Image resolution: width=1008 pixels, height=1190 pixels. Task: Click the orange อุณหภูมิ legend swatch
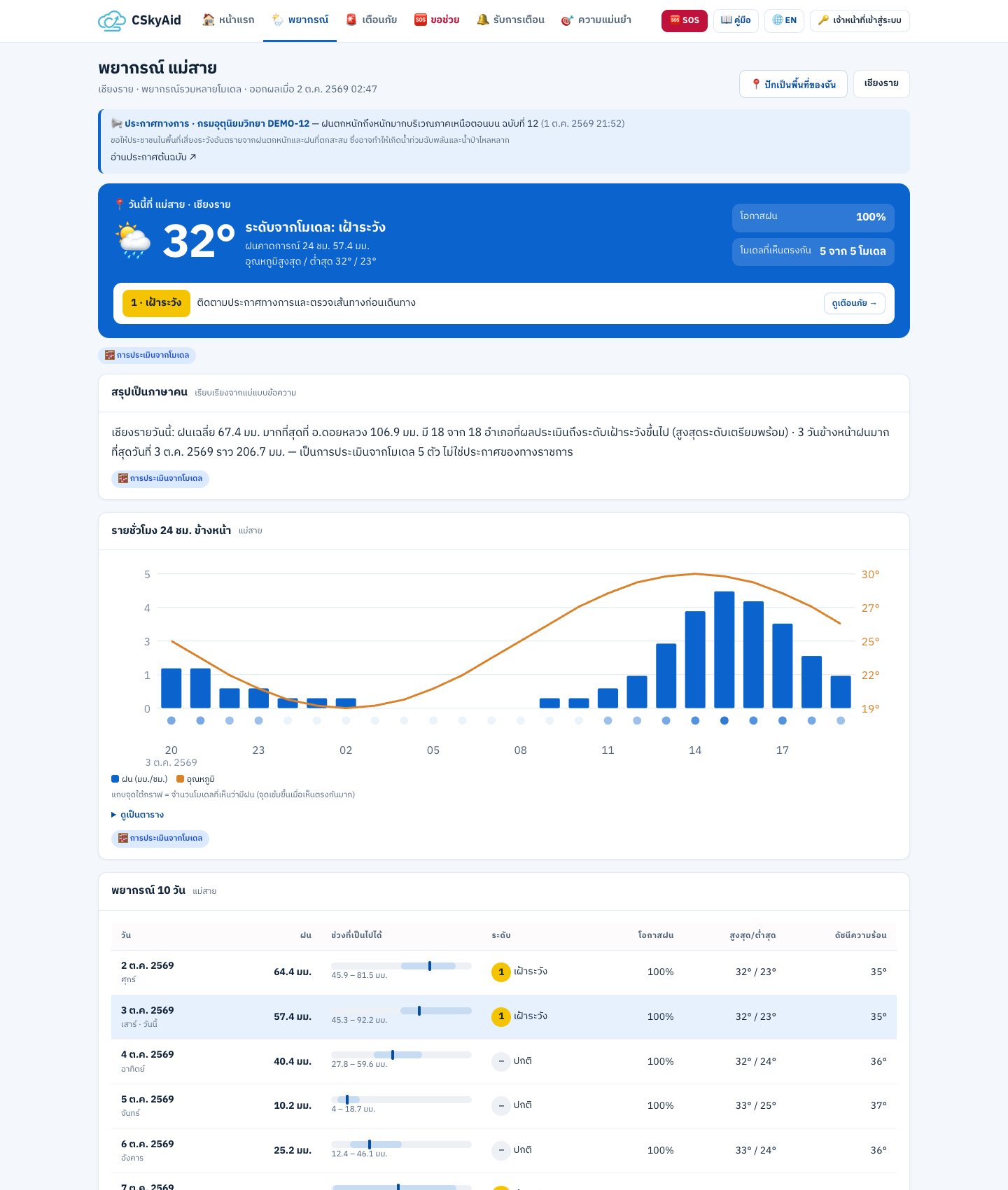(180, 779)
